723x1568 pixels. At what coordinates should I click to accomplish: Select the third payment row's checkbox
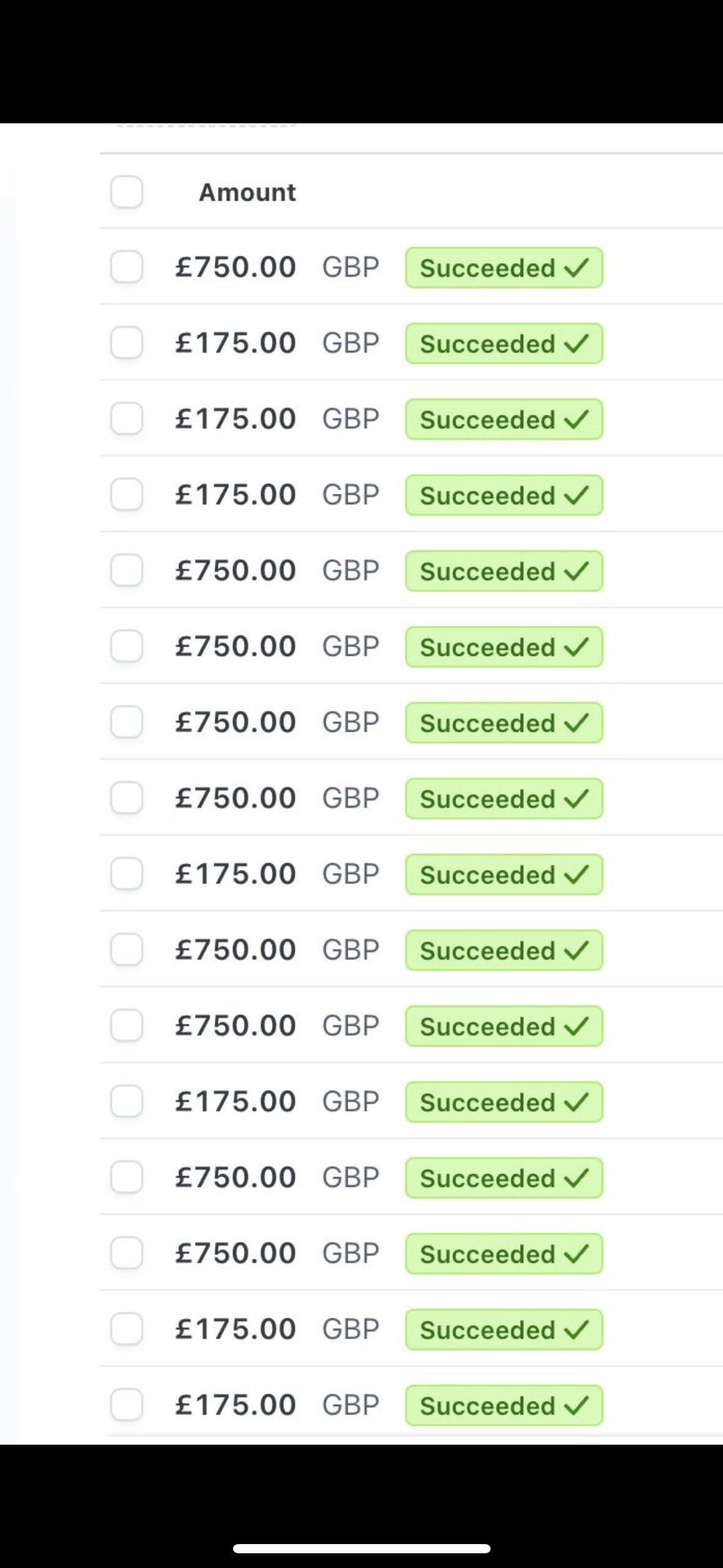click(x=127, y=419)
